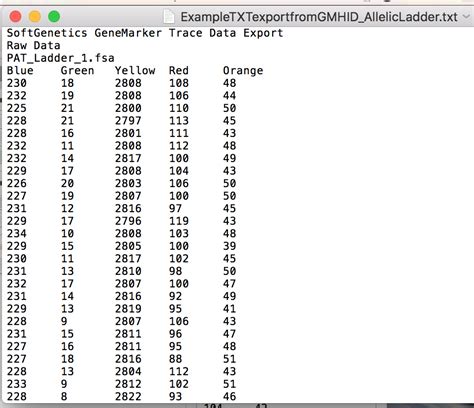Click the Red value 103
This screenshot has width=474, height=408.
click(x=179, y=234)
